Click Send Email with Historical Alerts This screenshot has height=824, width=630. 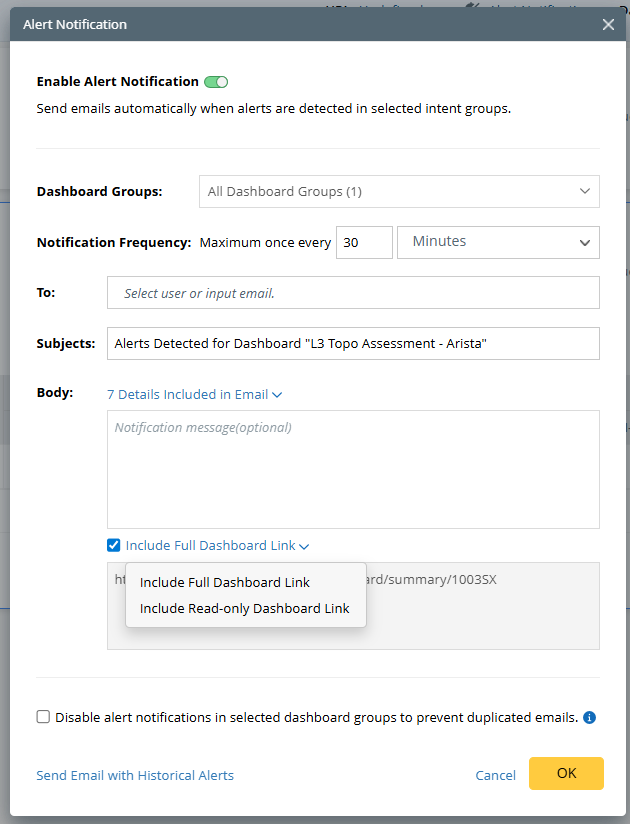[134, 775]
